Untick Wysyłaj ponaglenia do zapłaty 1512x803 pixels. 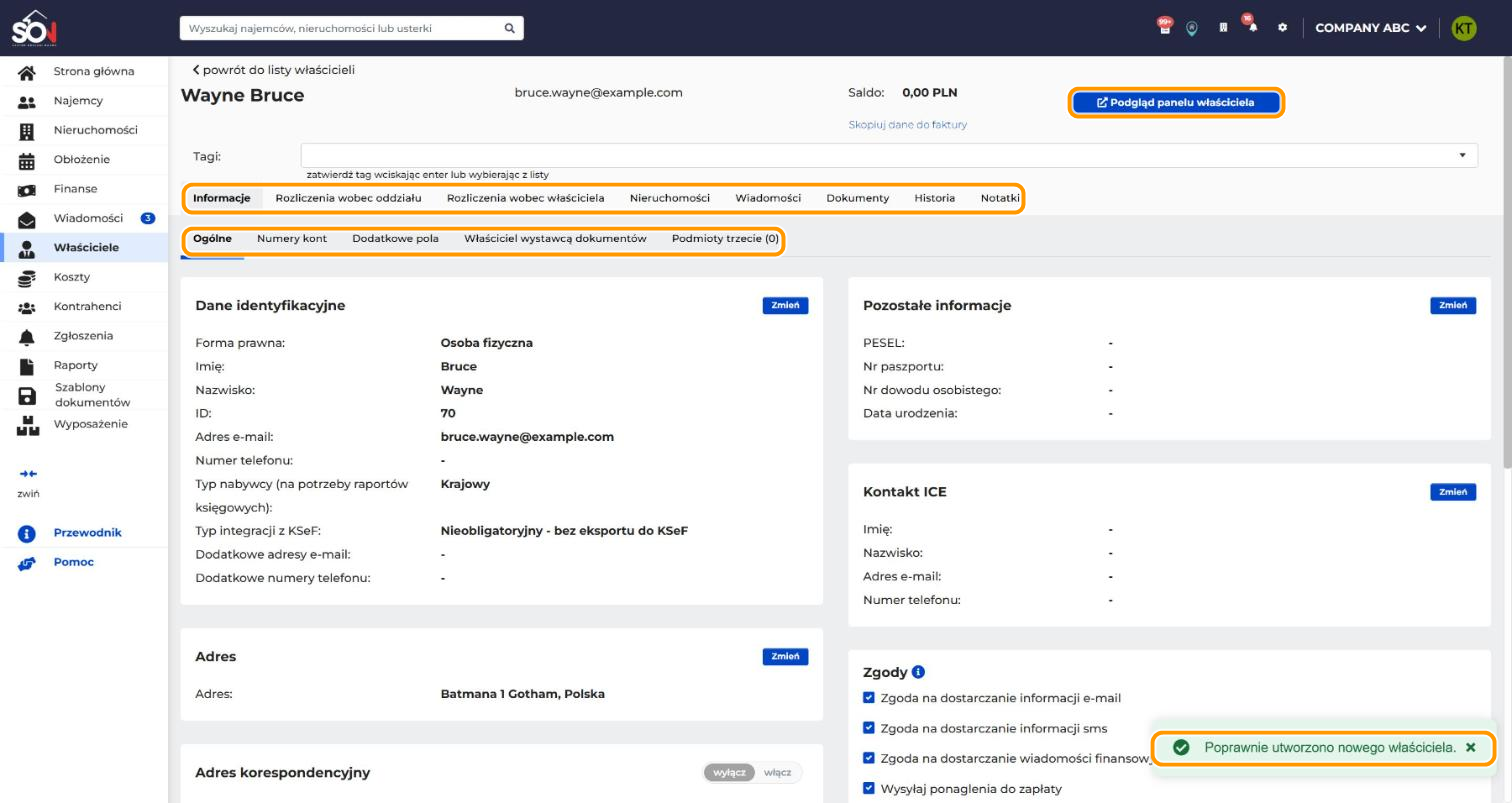pos(868,788)
